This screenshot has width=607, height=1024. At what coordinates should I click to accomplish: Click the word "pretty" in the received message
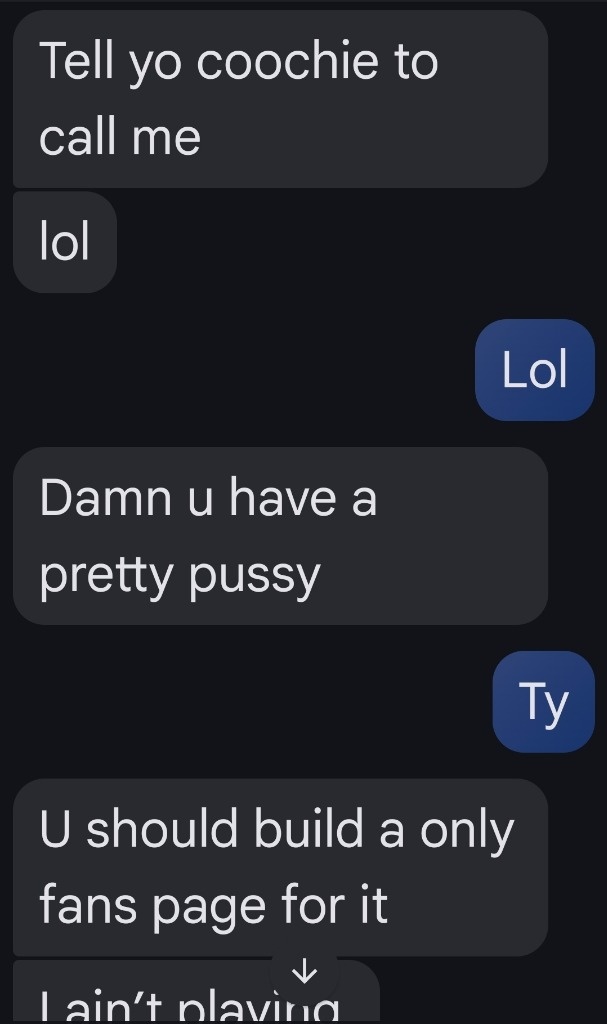click(x=105, y=576)
